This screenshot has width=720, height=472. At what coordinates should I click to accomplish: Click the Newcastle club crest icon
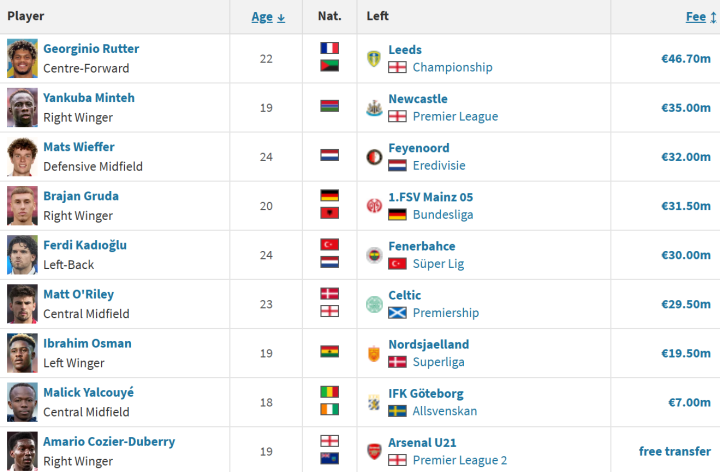(374, 107)
